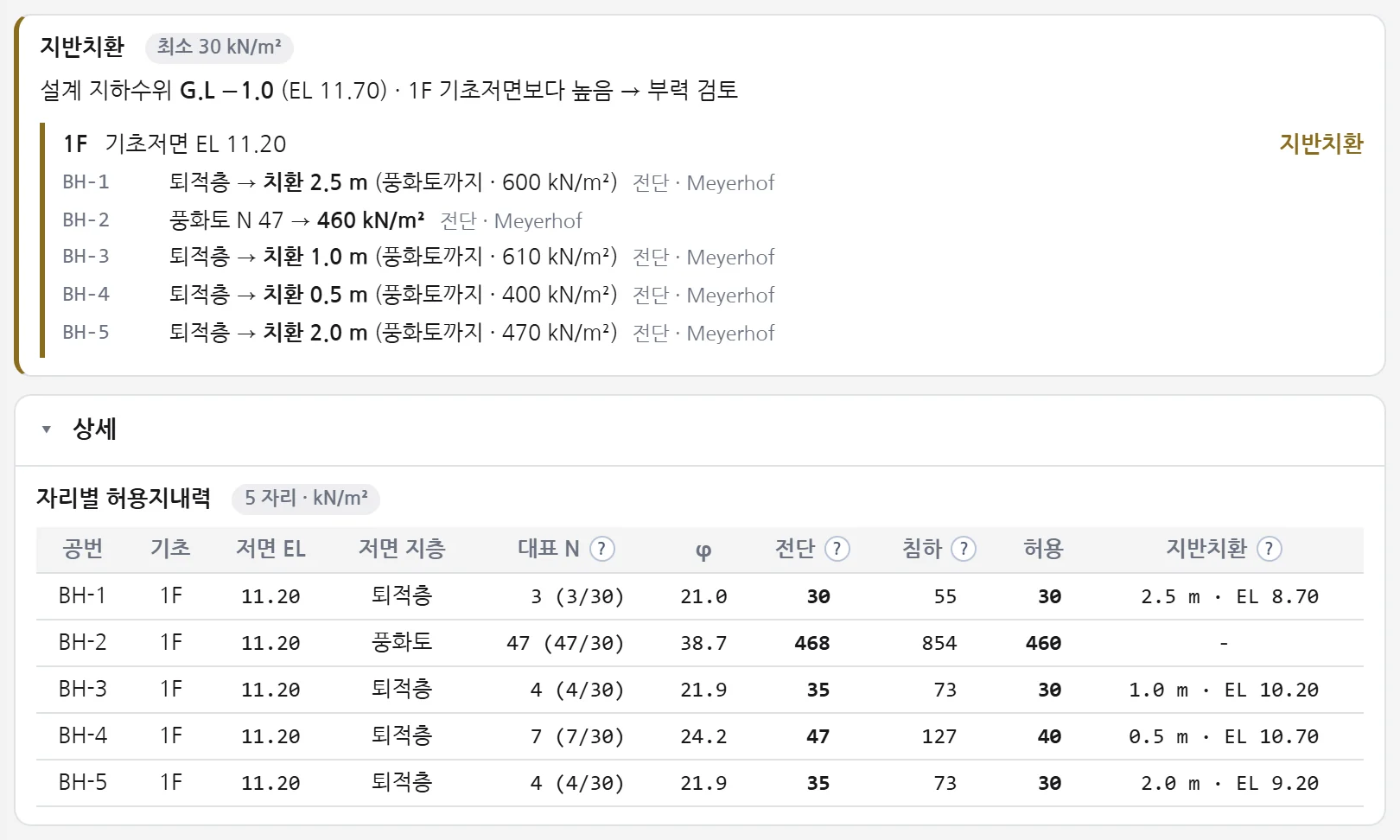Click the gold 지반치환 label at right
Viewport: 1400px width, 840px height.
[x=1321, y=143]
